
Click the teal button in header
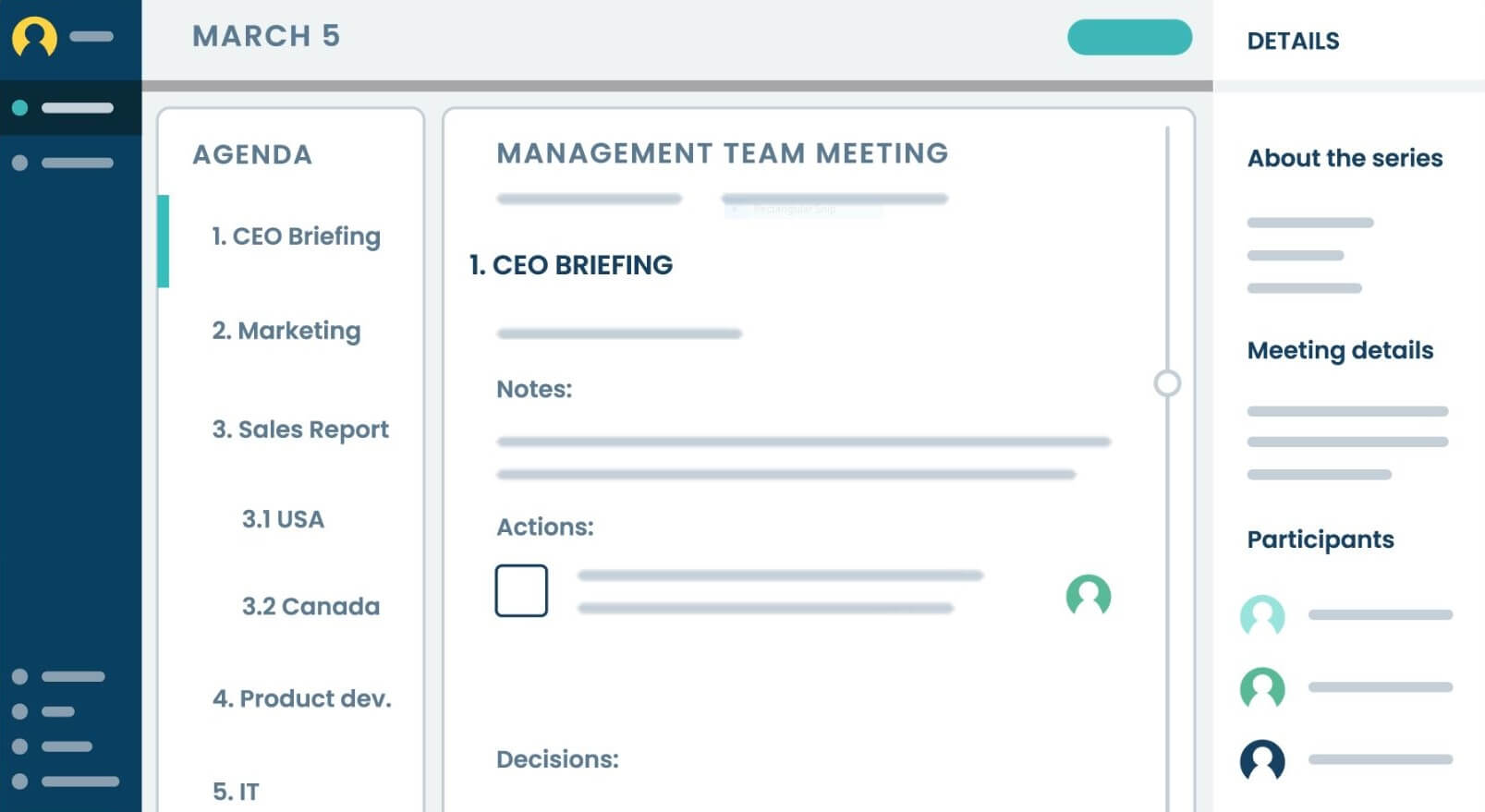tap(1128, 38)
